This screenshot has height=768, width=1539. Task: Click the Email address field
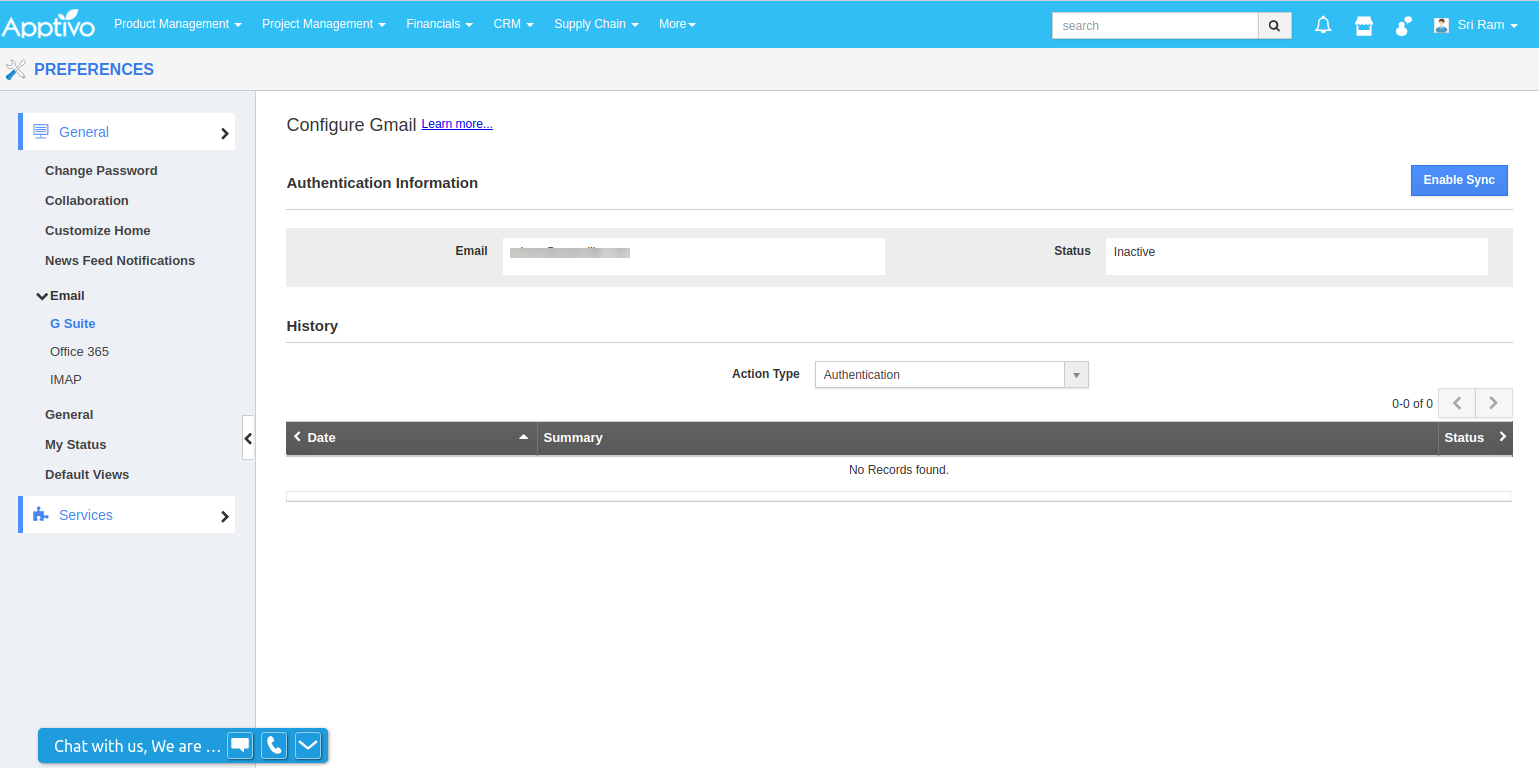694,256
